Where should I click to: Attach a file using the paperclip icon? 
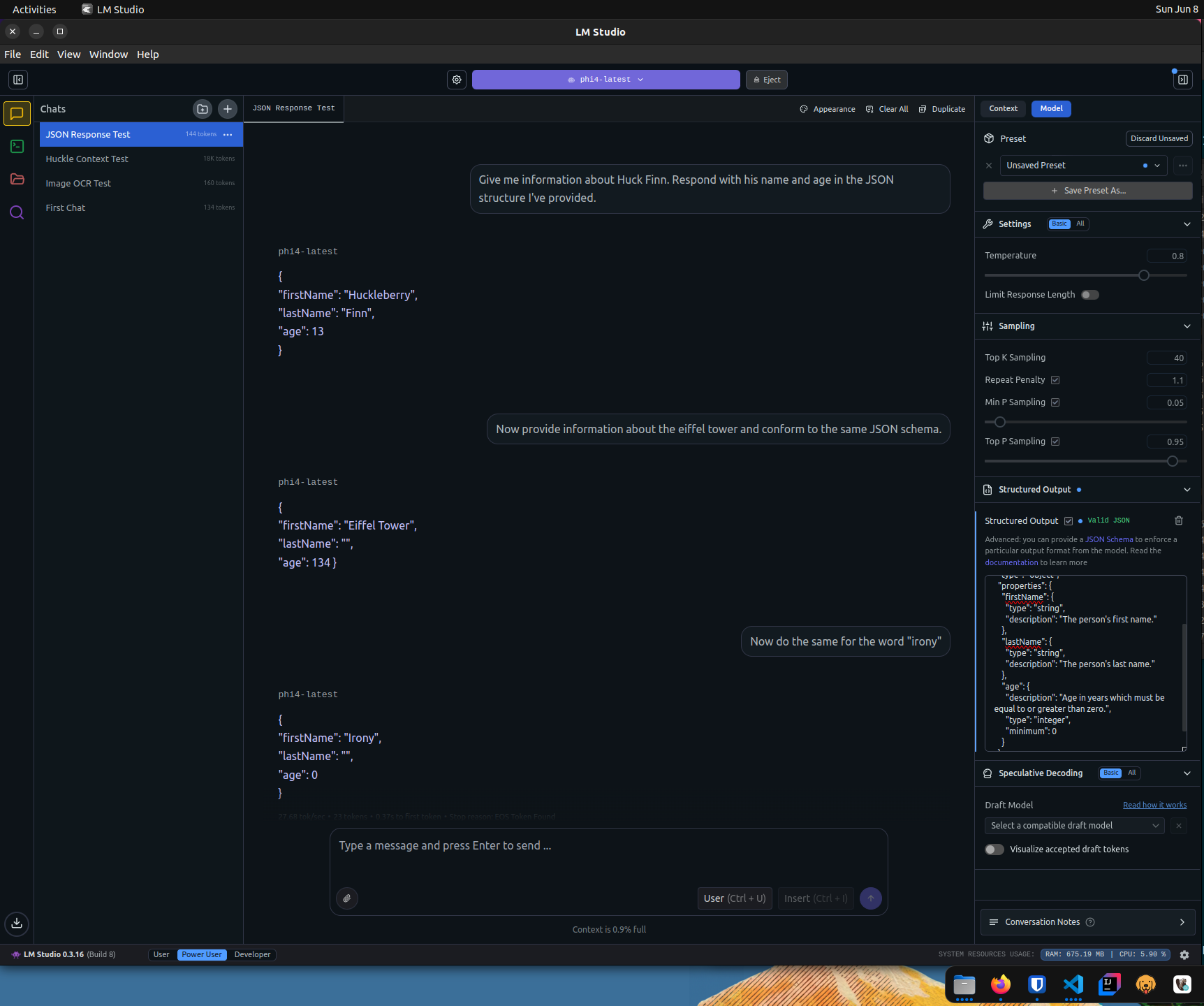click(347, 898)
